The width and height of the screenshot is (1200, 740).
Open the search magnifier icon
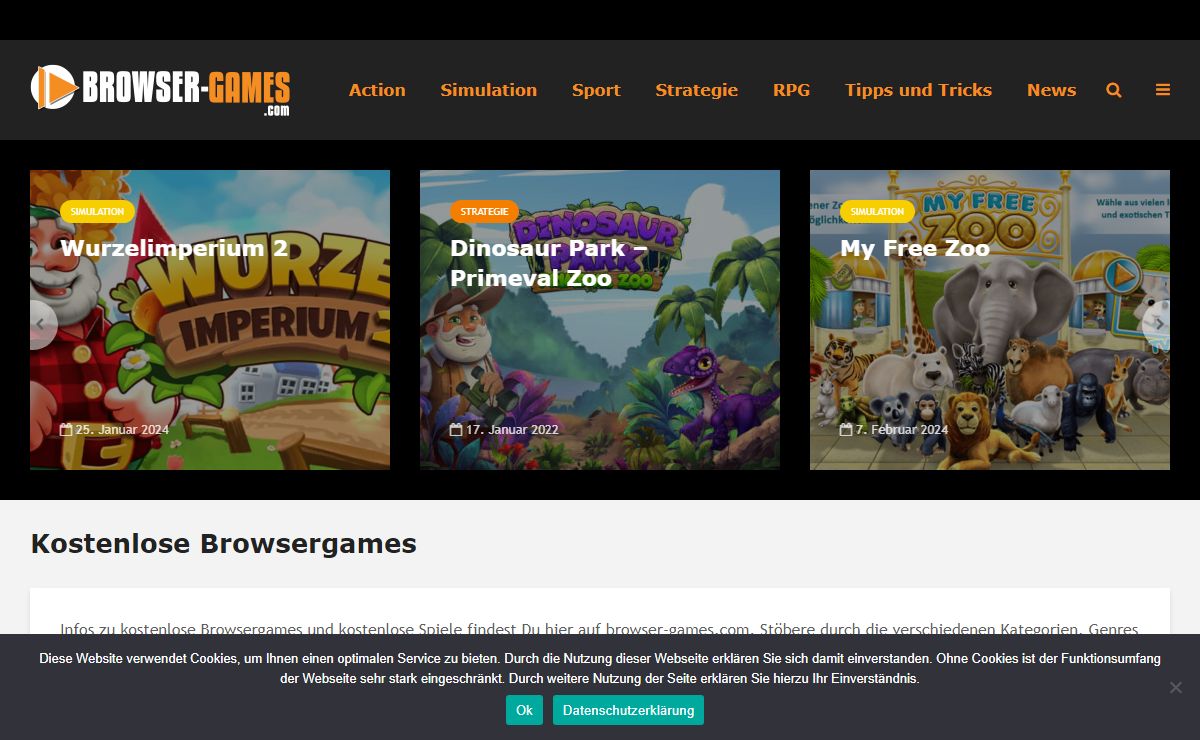click(x=1114, y=90)
